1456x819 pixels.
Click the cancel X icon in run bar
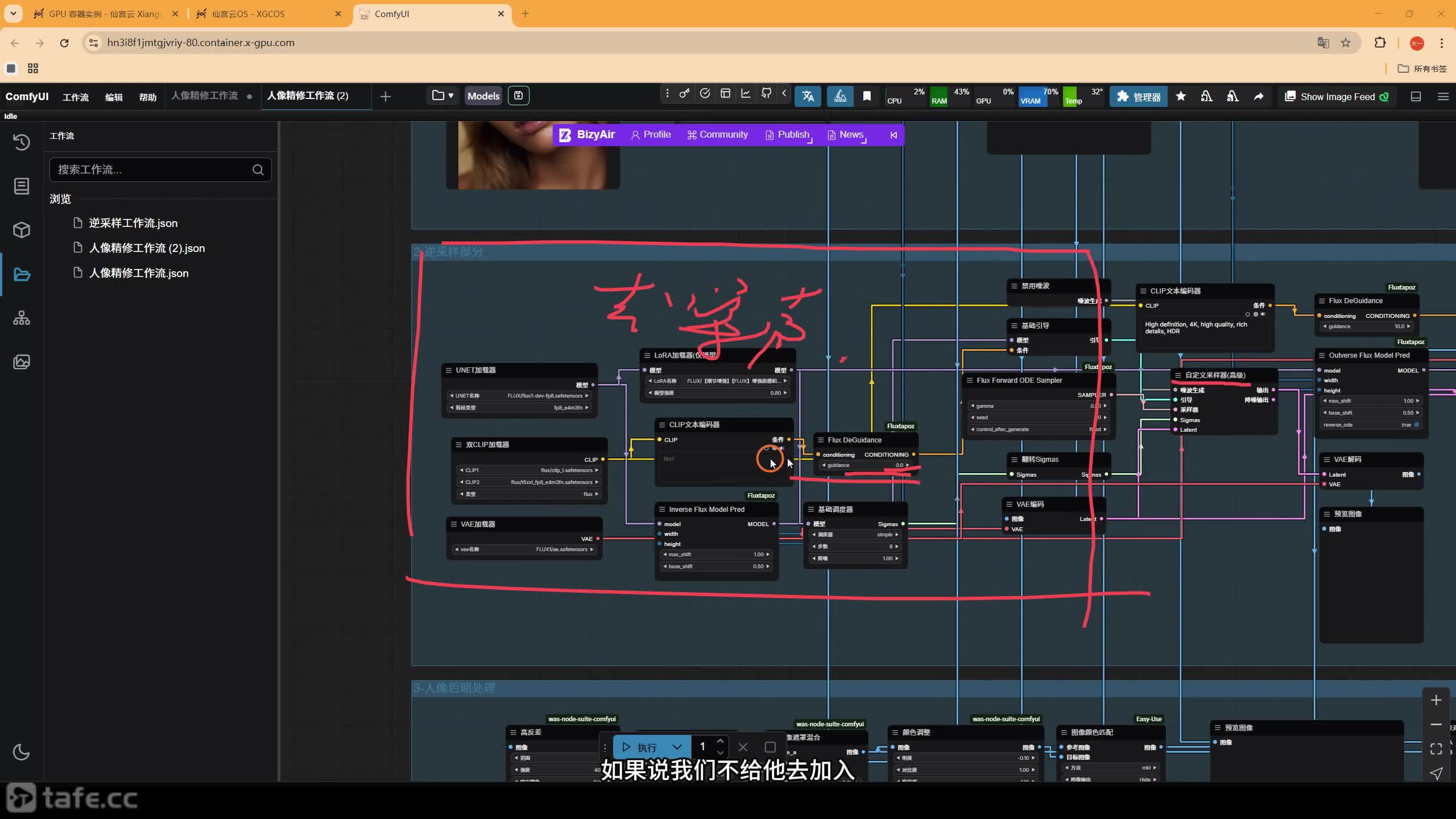(x=743, y=747)
